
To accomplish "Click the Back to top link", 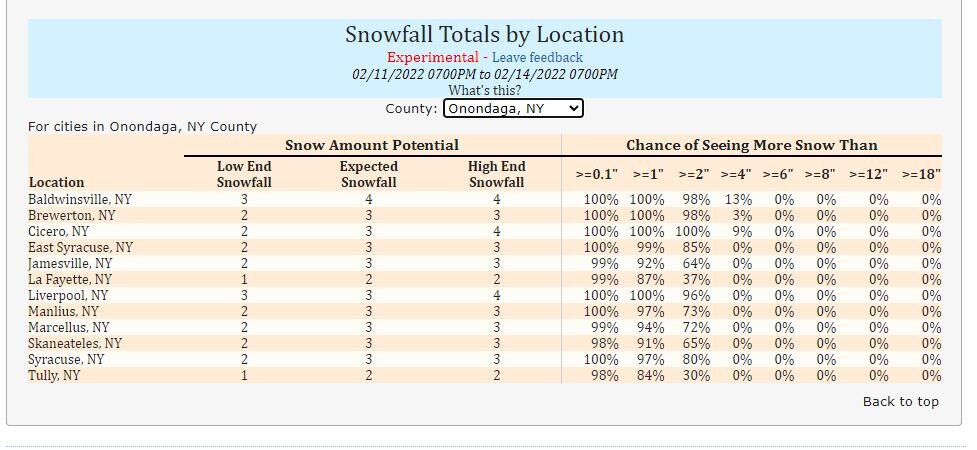I will point(900,402).
